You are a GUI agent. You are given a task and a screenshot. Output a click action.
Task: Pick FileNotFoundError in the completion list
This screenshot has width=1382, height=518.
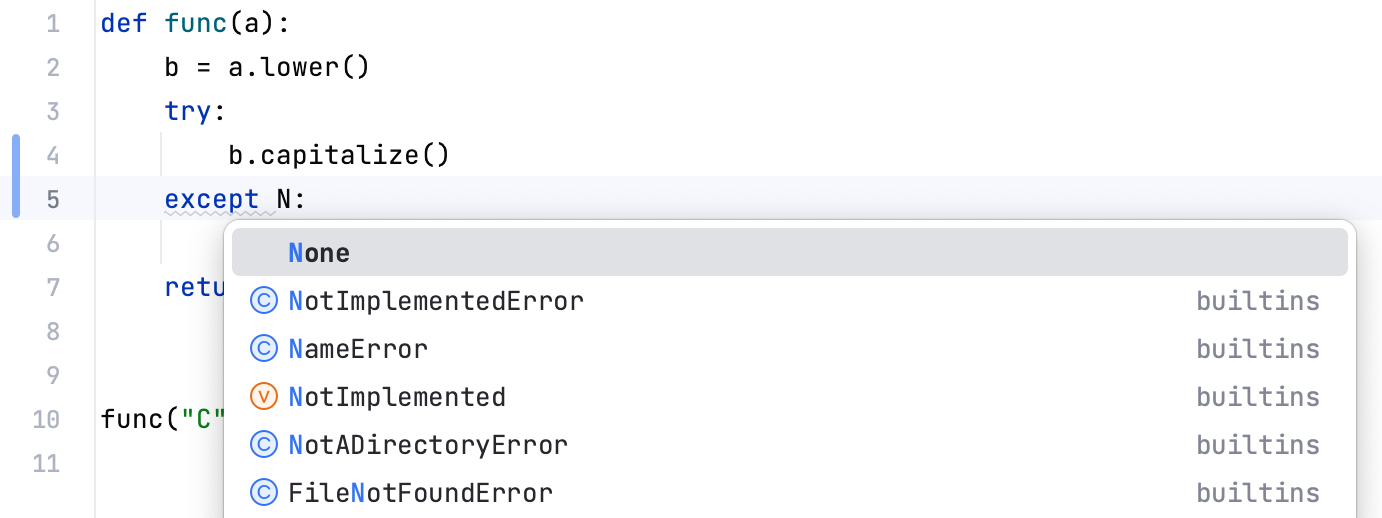[420, 493]
